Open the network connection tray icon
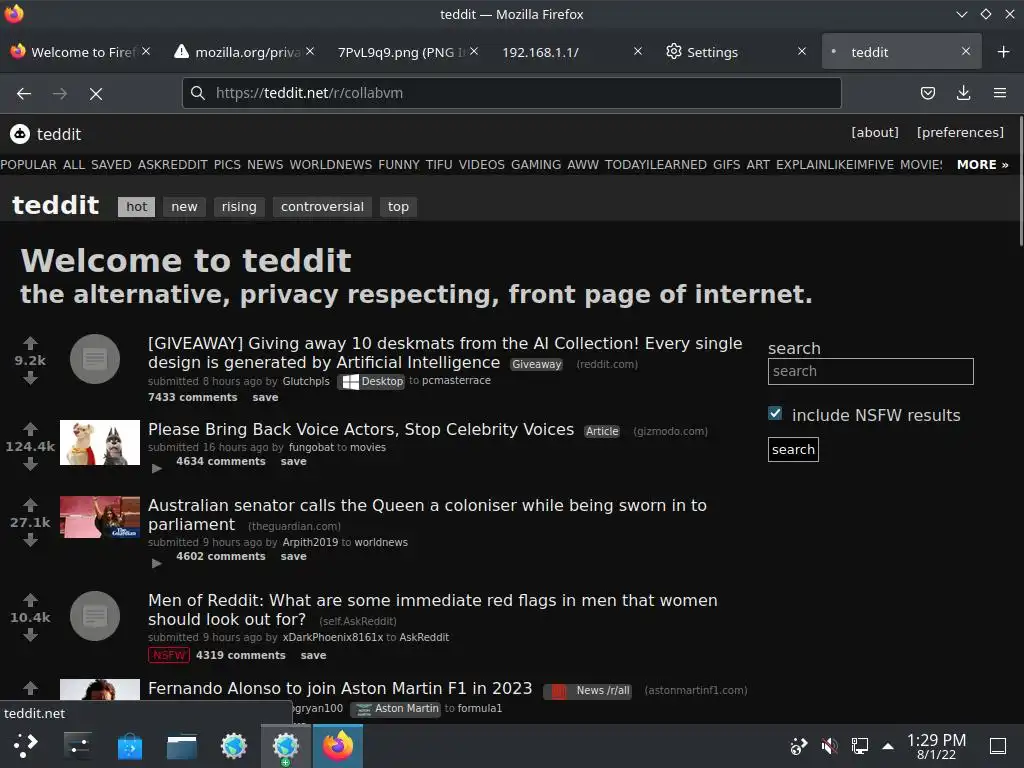The height and width of the screenshot is (768, 1024). (859, 746)
